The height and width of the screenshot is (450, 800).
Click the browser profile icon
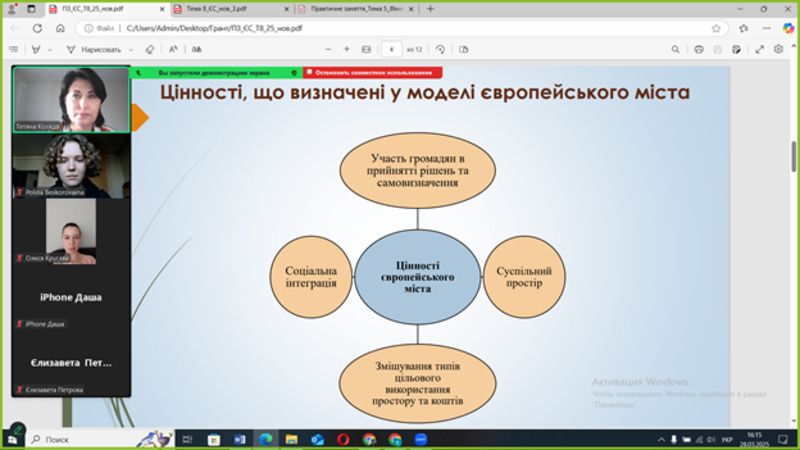click(11, 9)
